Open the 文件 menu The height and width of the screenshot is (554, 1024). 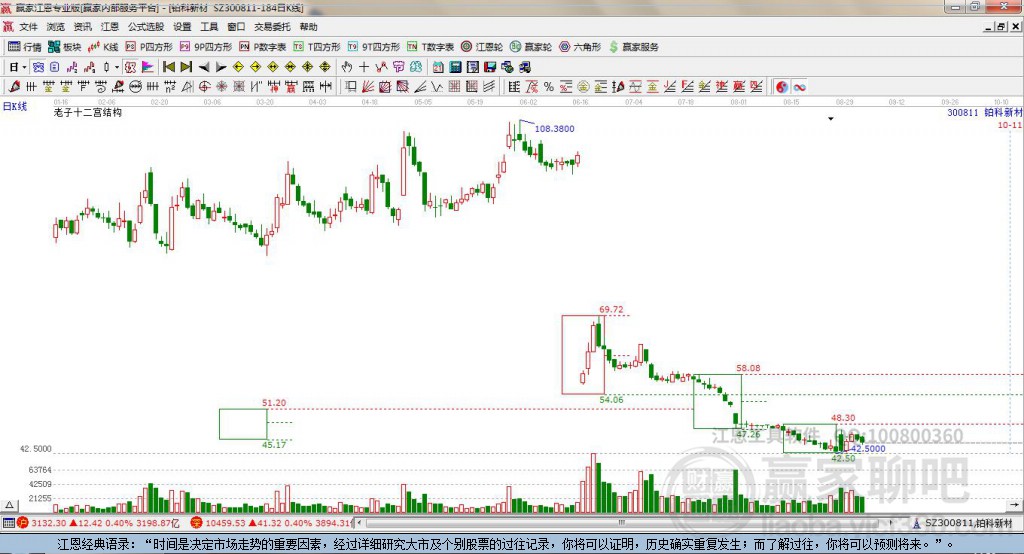point(28,27)
